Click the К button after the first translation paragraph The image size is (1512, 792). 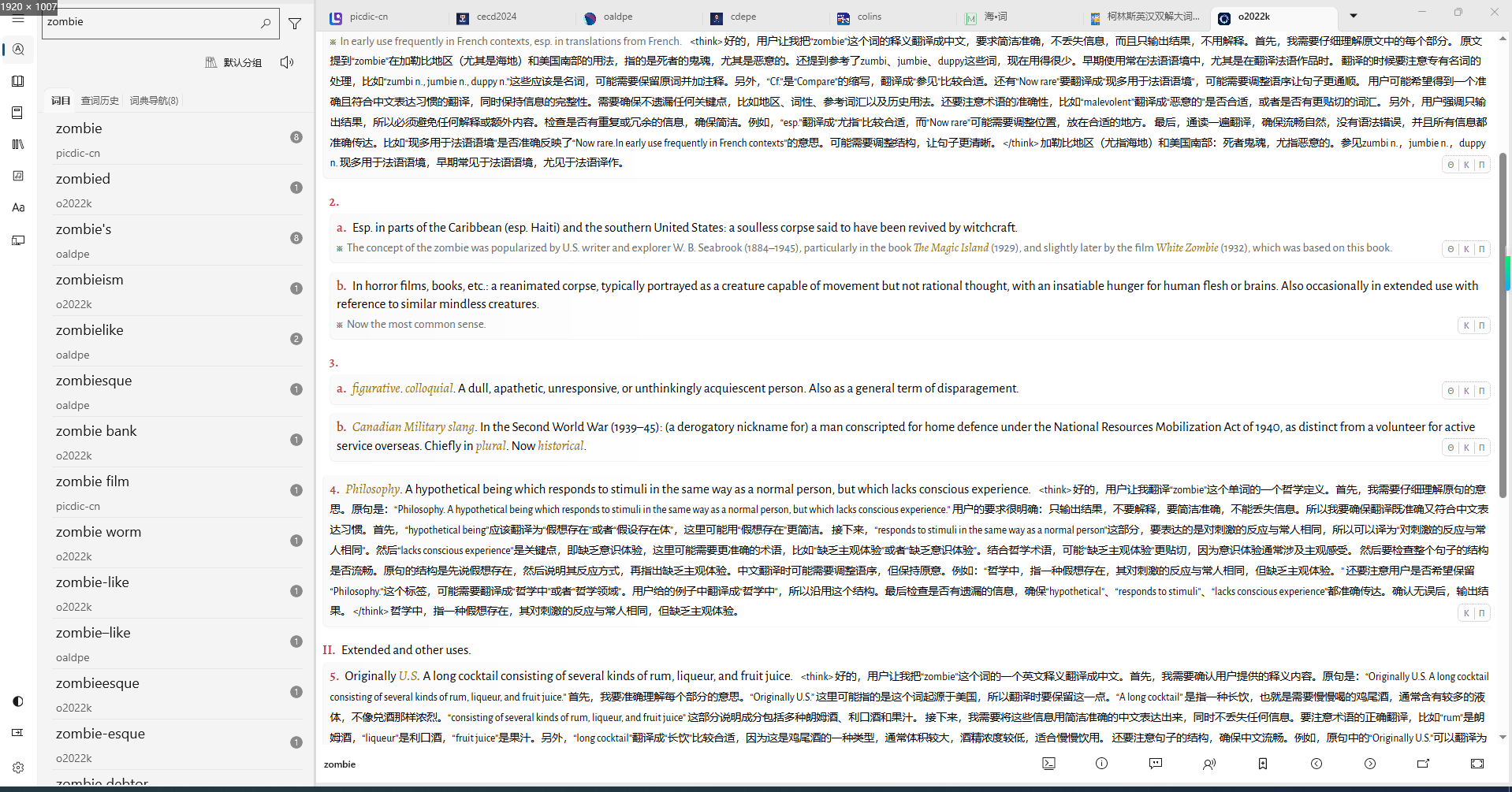(x=1466, y=165)
